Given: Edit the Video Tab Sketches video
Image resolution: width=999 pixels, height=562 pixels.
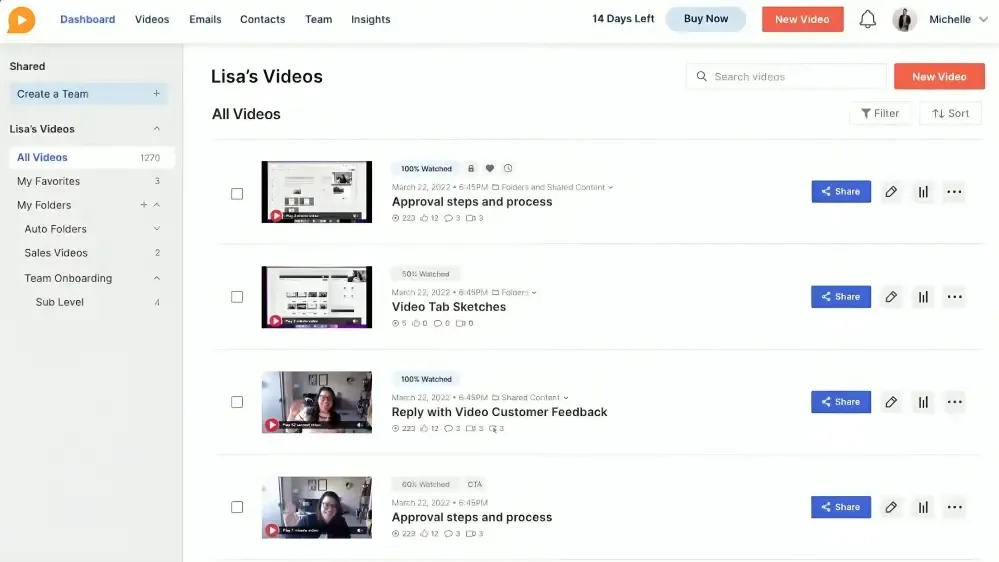Looking at the screenshot, I should pos(891,297).
